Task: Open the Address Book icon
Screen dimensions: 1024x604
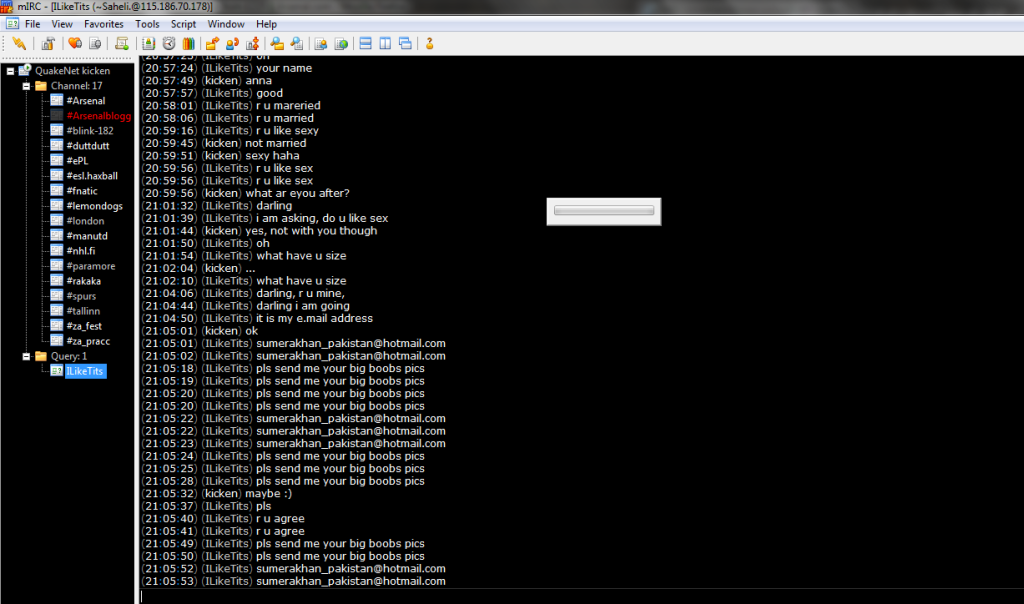Action: (x=146, y=44)
